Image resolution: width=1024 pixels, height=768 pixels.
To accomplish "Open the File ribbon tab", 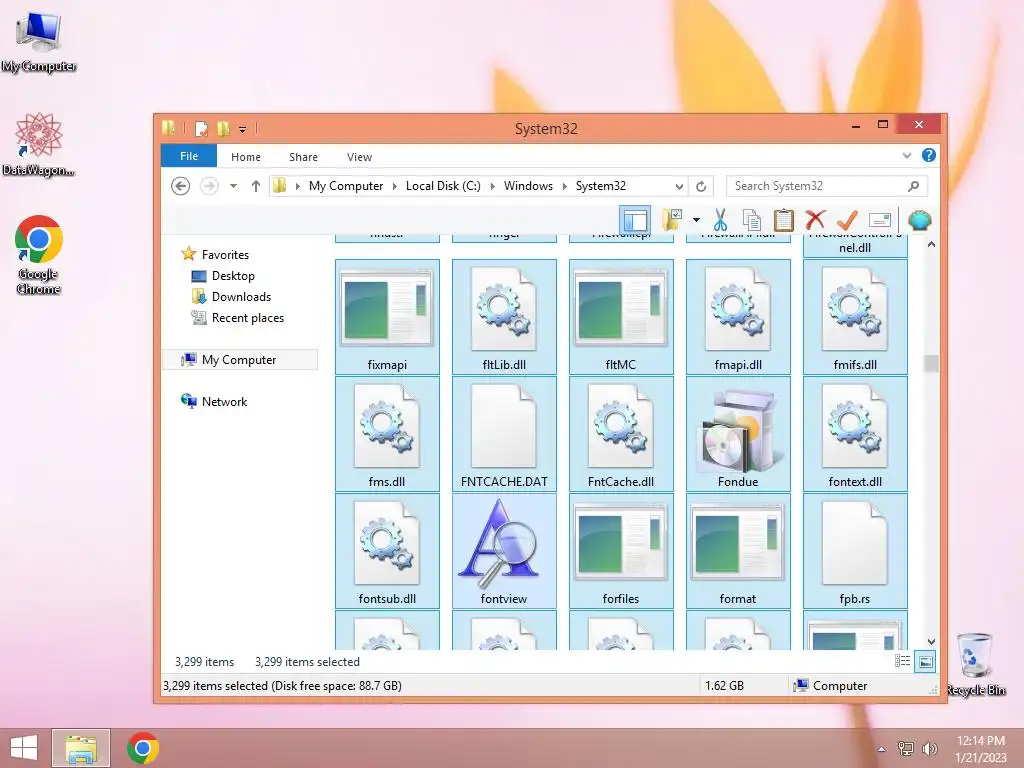I will [x=189, y=156].
